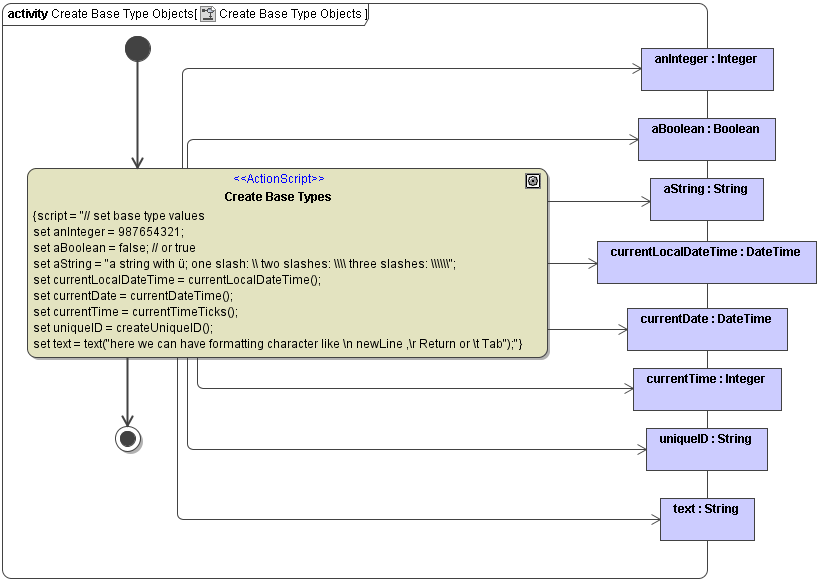Click the bold activity keyword label
This screenshot has height=583, width=820.
tap(27, 14)
